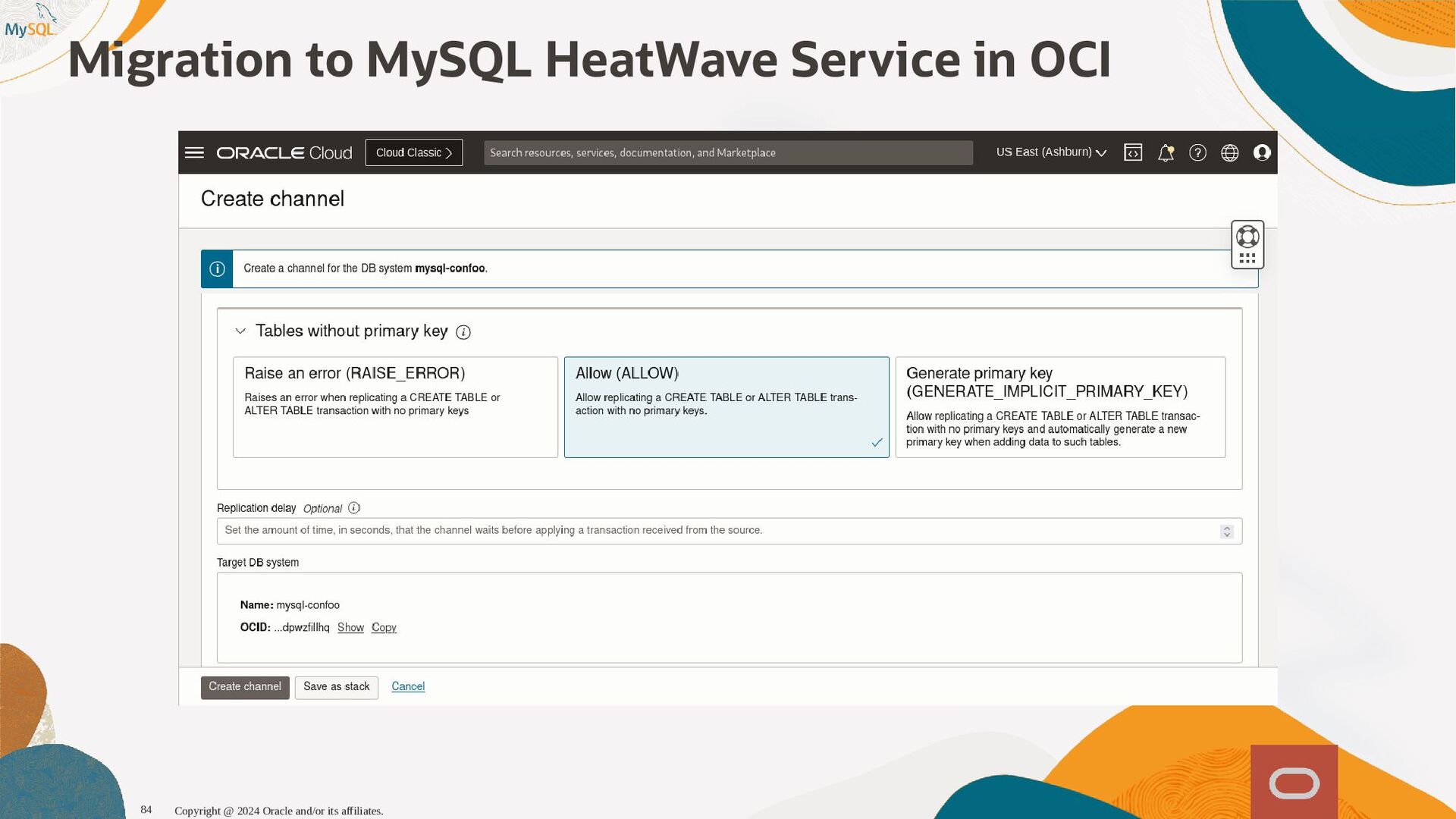Click the Save as stack button
Screen dimensions: 1456x819
pyautogui.click(x=337, y=687)
